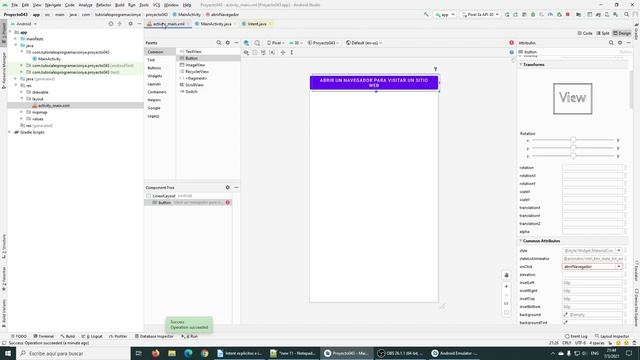Switch to Intent.java tab

tap(257, 24)
